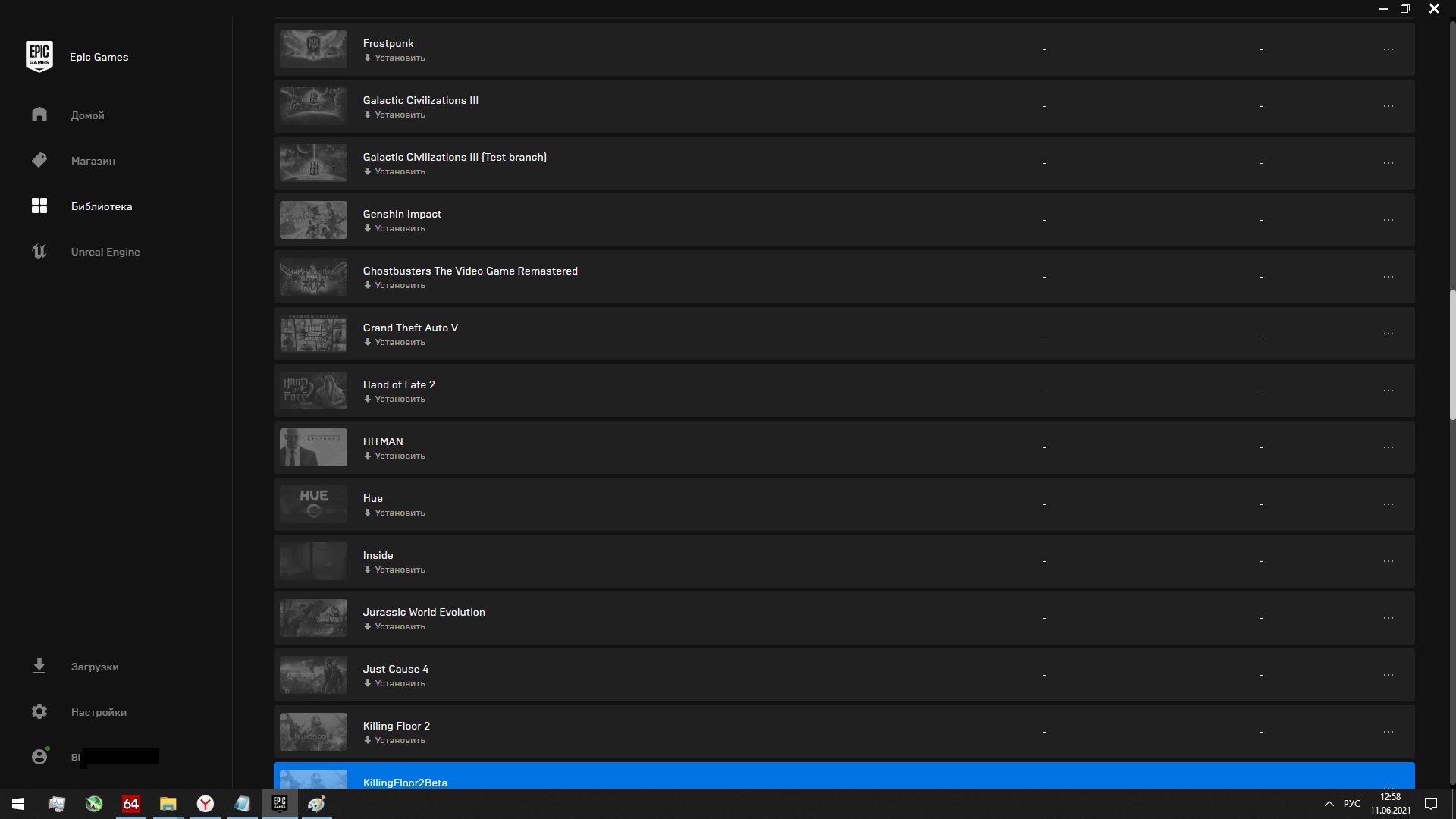This screenshot has width=1456, height=819.
Task: Open options menu for Grand Theft Auto V
Action: [1388, 334]
